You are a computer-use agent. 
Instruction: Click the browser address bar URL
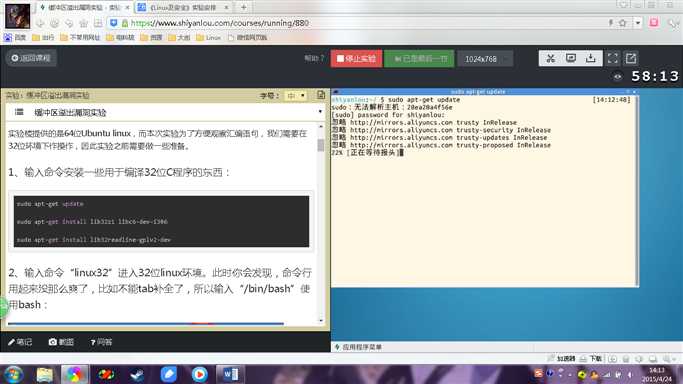tap(220, 23)
